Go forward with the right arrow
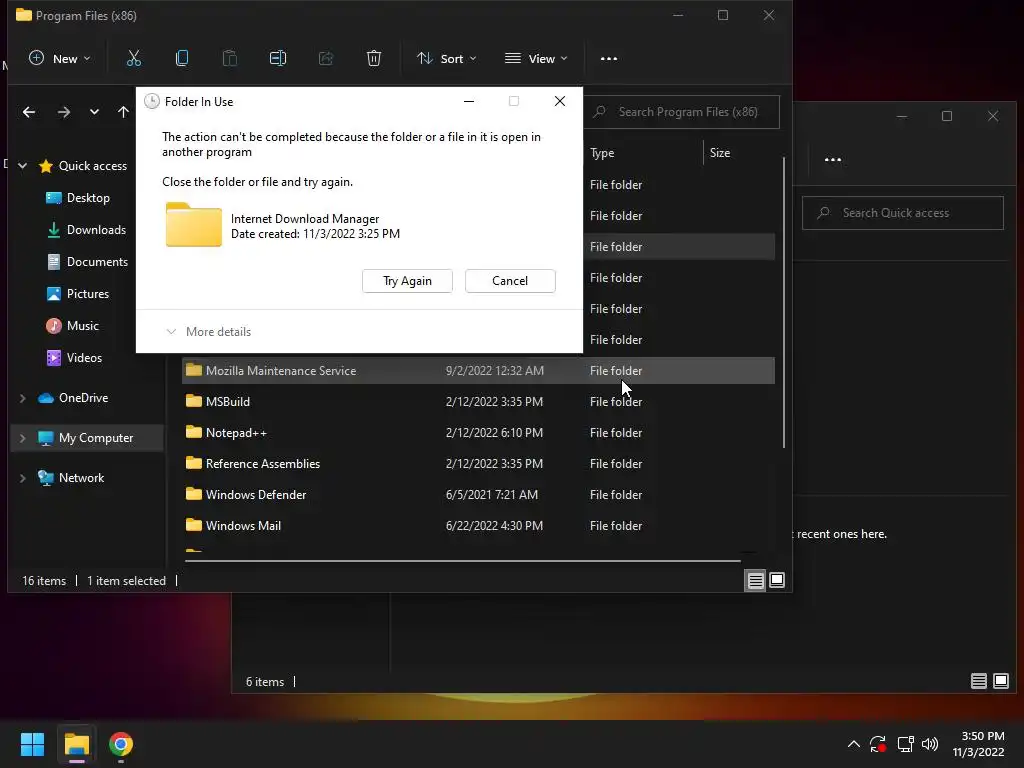 [63, 112]
